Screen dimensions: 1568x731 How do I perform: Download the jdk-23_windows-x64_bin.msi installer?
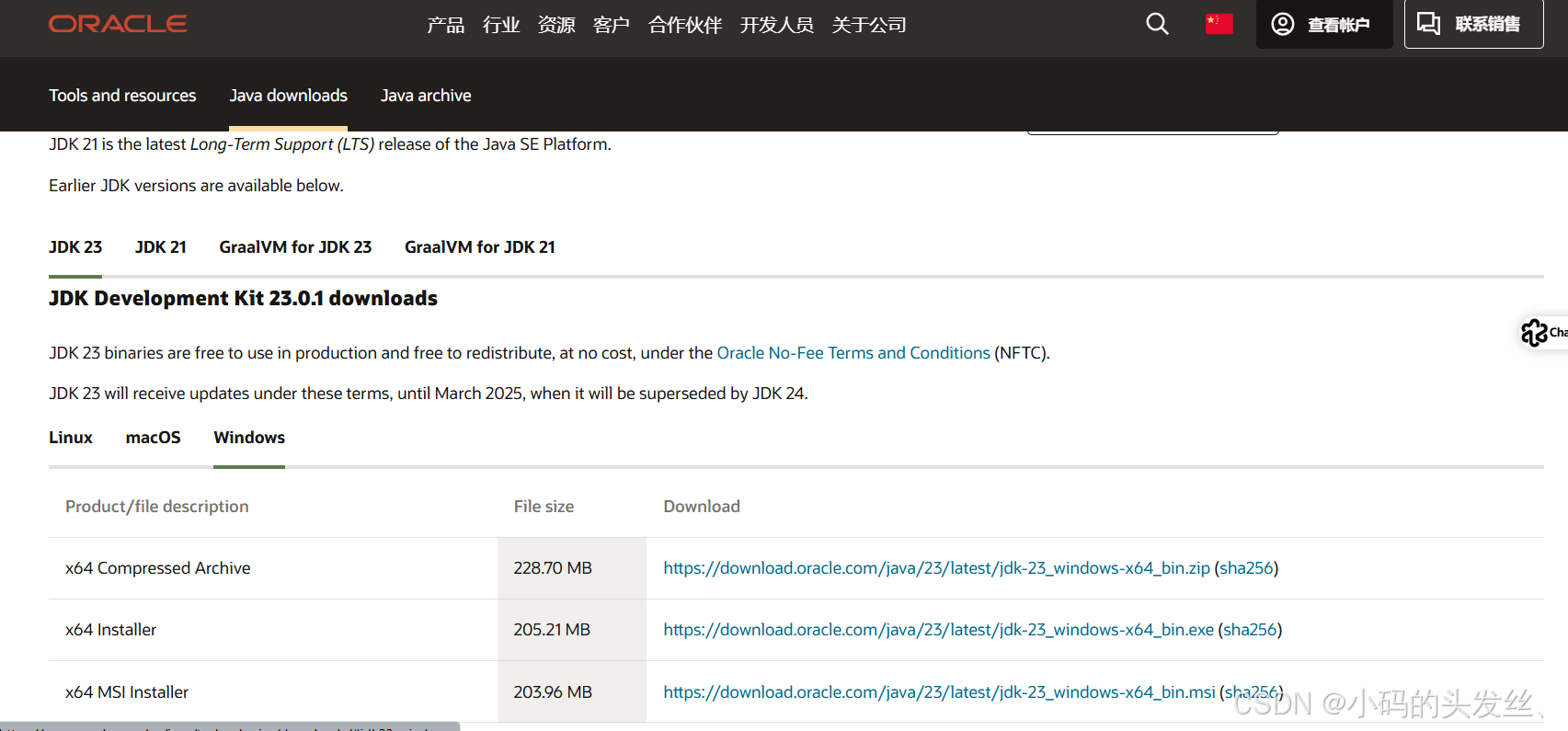point(939,692)
